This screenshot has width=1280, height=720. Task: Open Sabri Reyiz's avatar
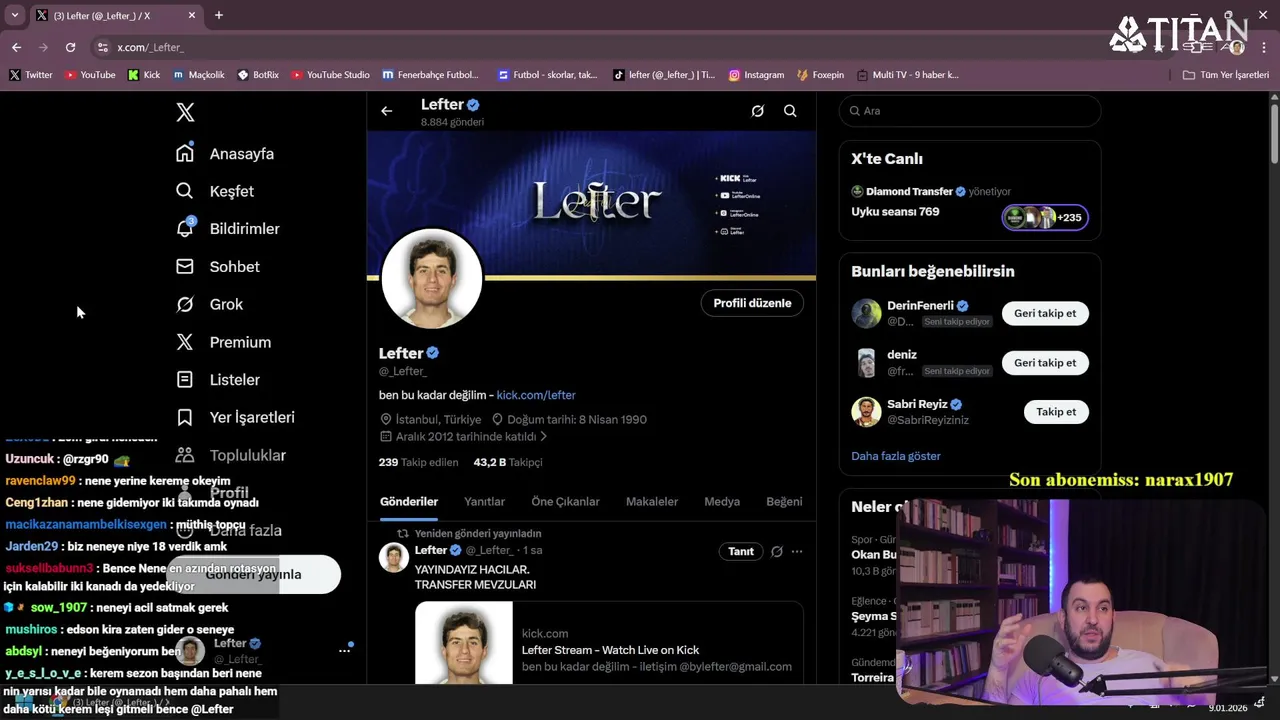(x=866, y=412)
